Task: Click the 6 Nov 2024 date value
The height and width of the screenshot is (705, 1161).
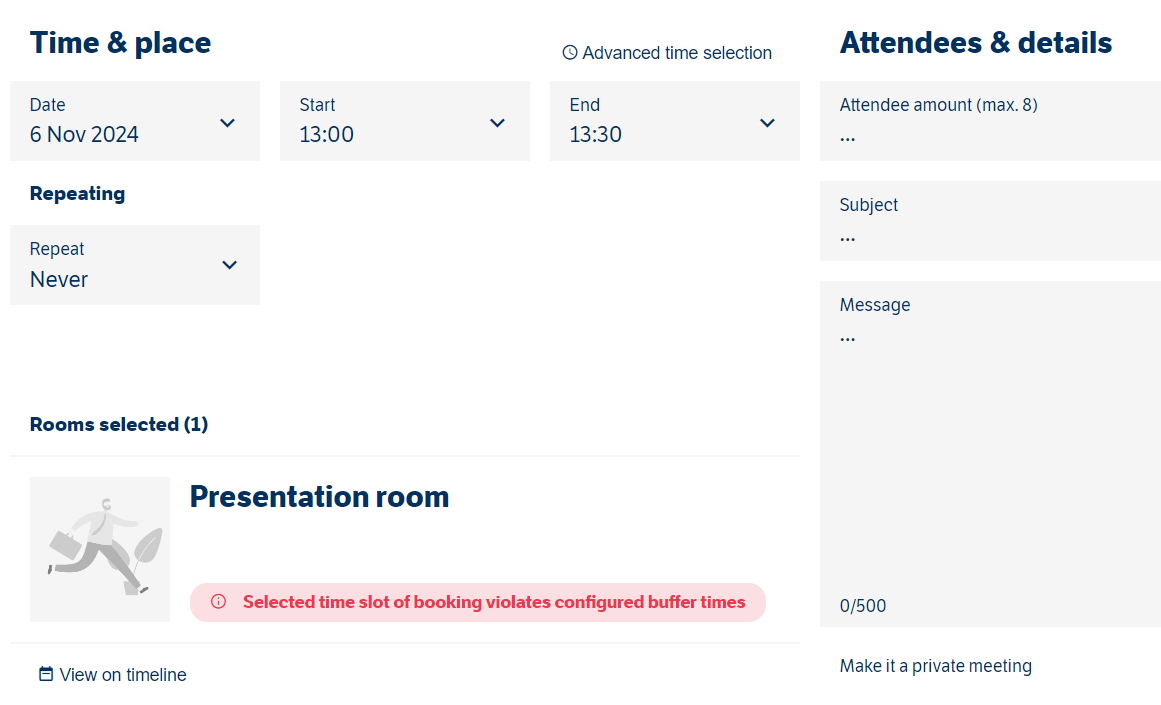Action: coord(84,134)
